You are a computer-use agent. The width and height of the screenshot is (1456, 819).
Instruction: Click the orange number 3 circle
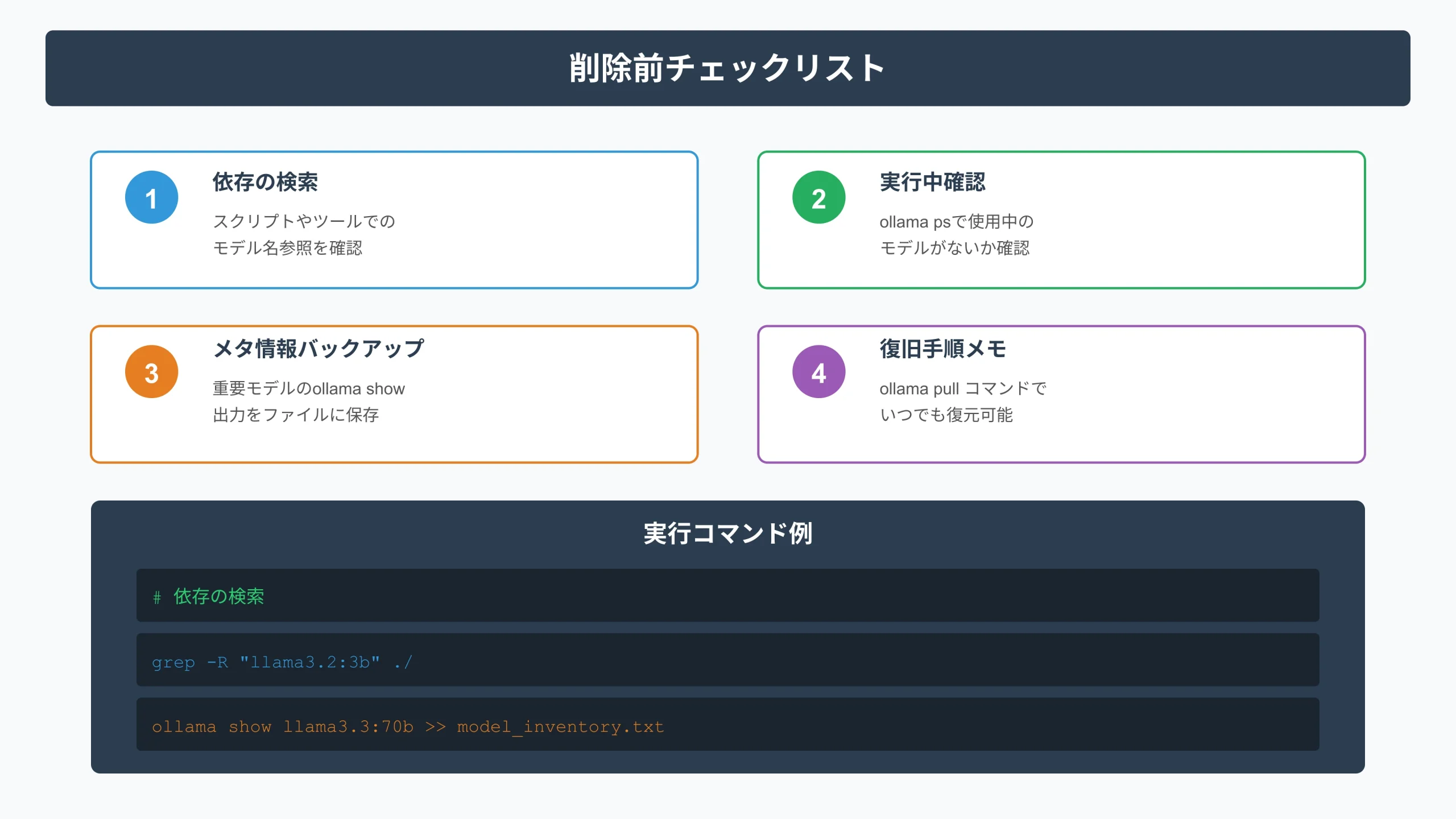(x=151, y=372)
